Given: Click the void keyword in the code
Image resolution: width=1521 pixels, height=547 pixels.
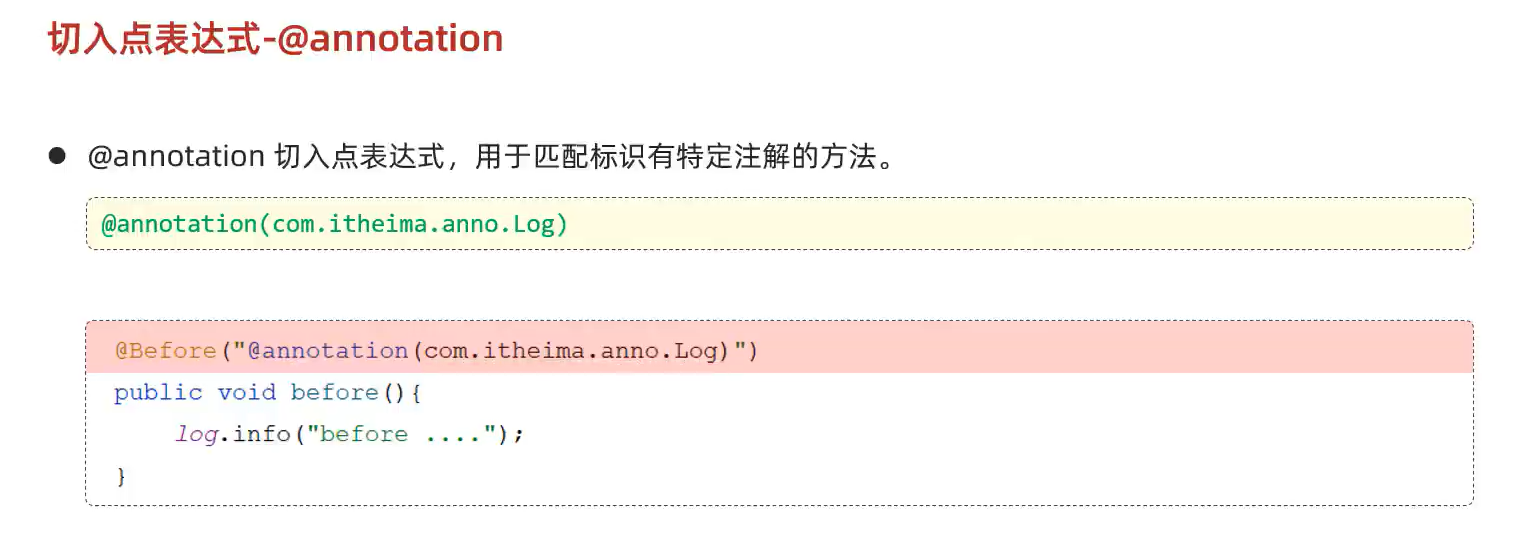Looking at the screenshot, I should tap(247, 392).
